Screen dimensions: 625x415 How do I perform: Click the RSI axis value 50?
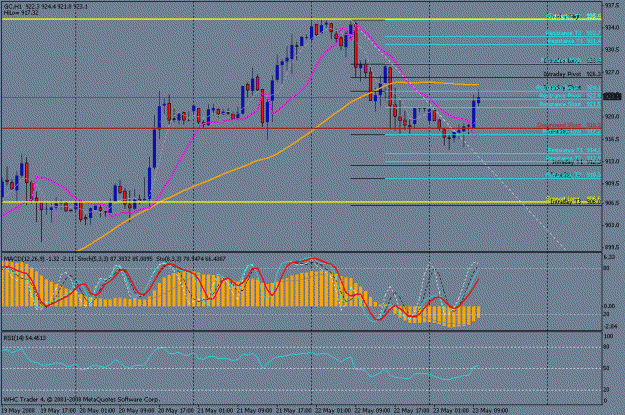click(606, 368)
